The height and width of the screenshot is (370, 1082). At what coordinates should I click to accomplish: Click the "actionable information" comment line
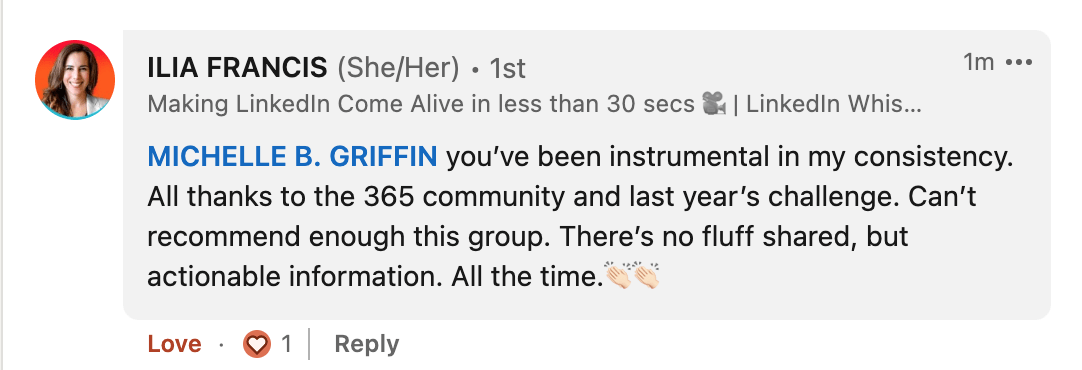coord(296,277)
